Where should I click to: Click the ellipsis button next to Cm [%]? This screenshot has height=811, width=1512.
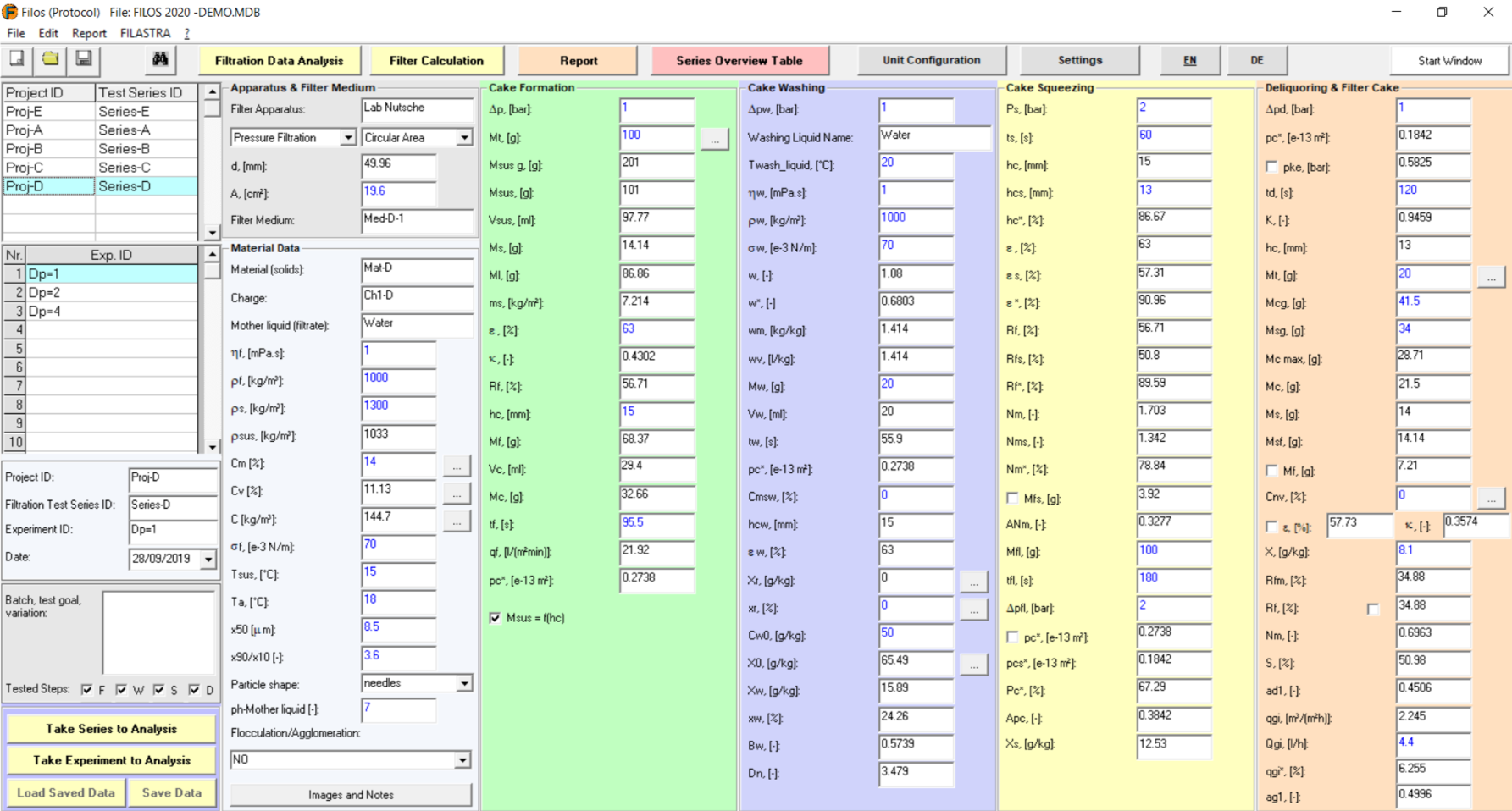tap(457, 466)
